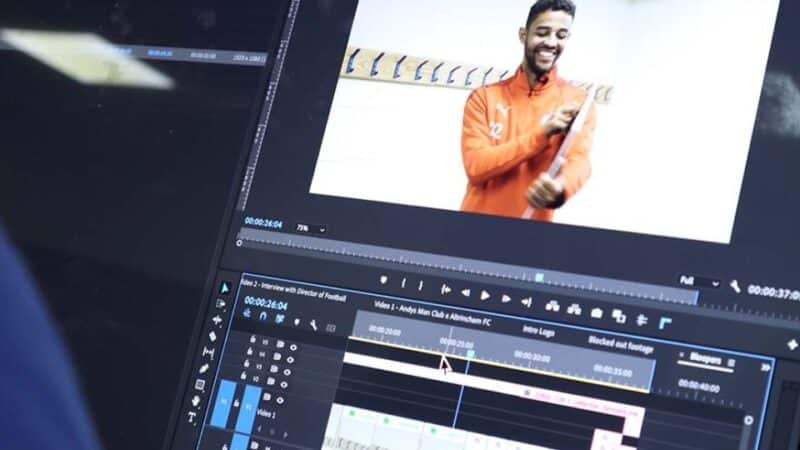Click timeline playhead timecode field
This screenshot has height=450, width=800.
pos(266,304)
